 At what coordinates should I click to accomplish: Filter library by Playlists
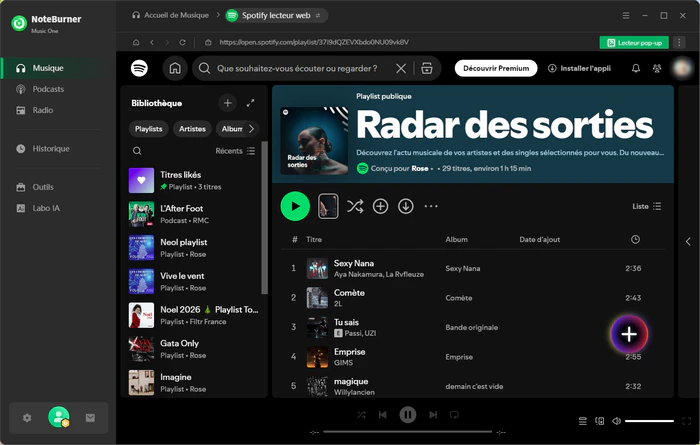[149, 129]
